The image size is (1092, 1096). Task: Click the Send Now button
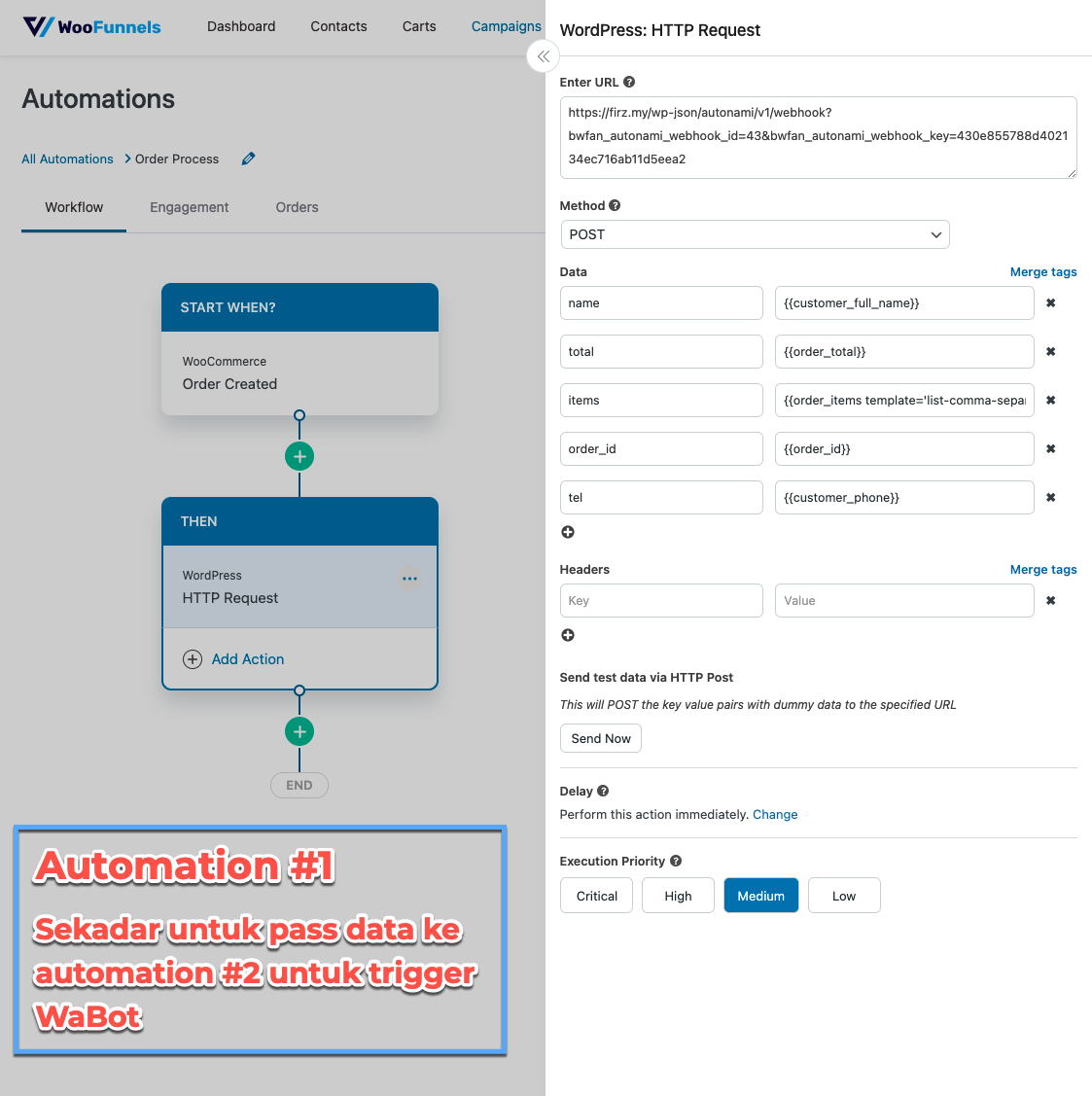[601, 738]
